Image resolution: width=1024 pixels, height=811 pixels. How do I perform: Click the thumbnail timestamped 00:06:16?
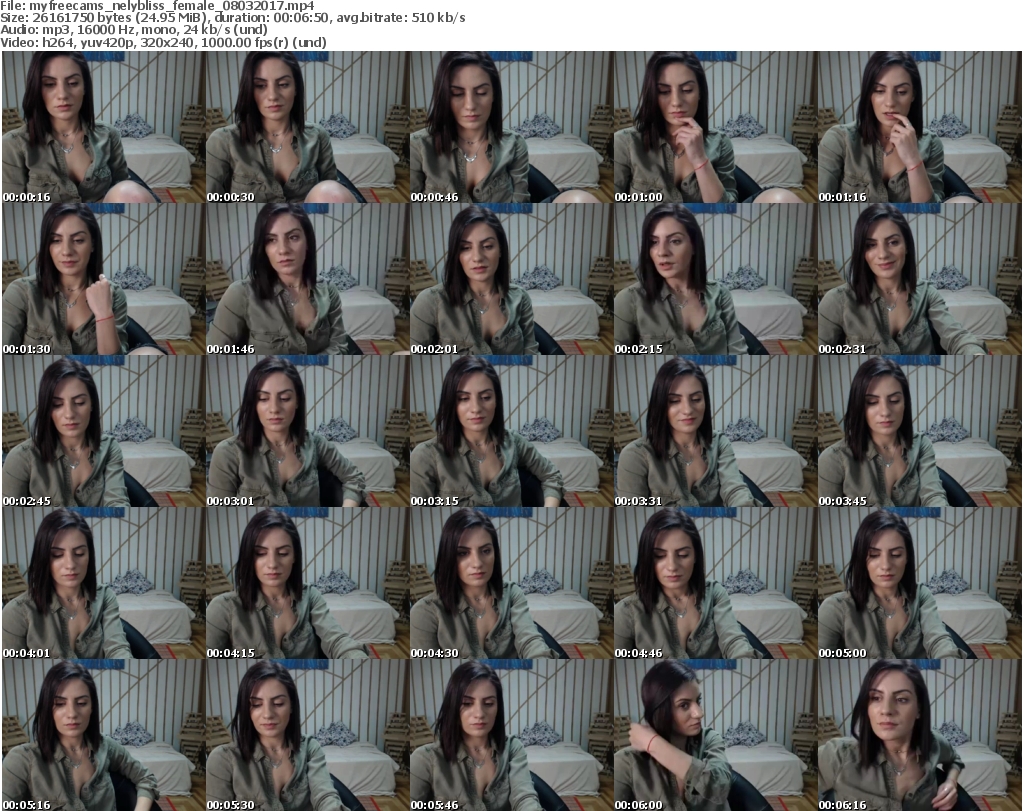click(920, 735)
